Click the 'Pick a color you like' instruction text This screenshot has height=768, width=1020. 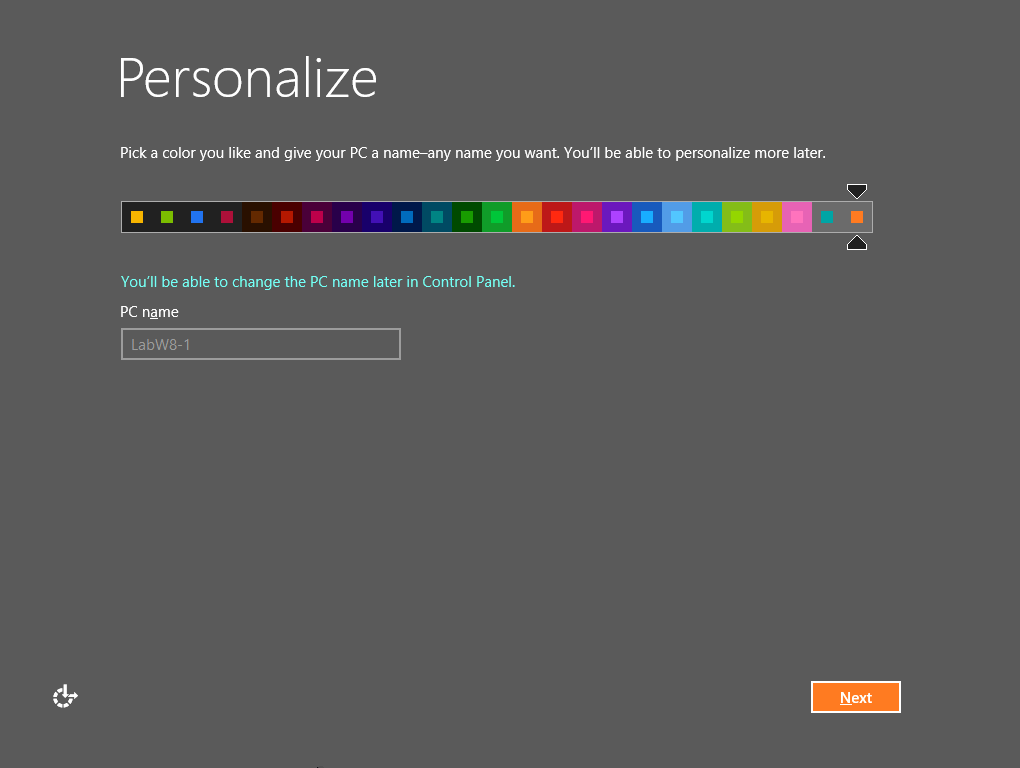point(473,153)
